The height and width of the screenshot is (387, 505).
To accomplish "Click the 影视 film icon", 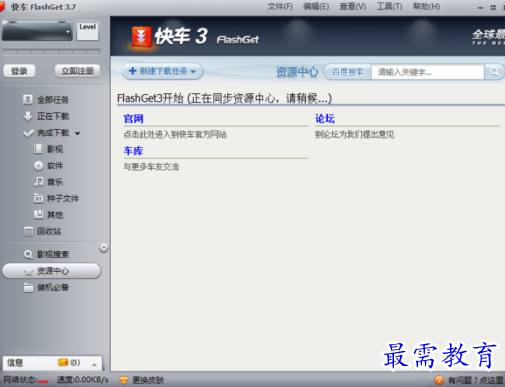I will coord(38,149).
